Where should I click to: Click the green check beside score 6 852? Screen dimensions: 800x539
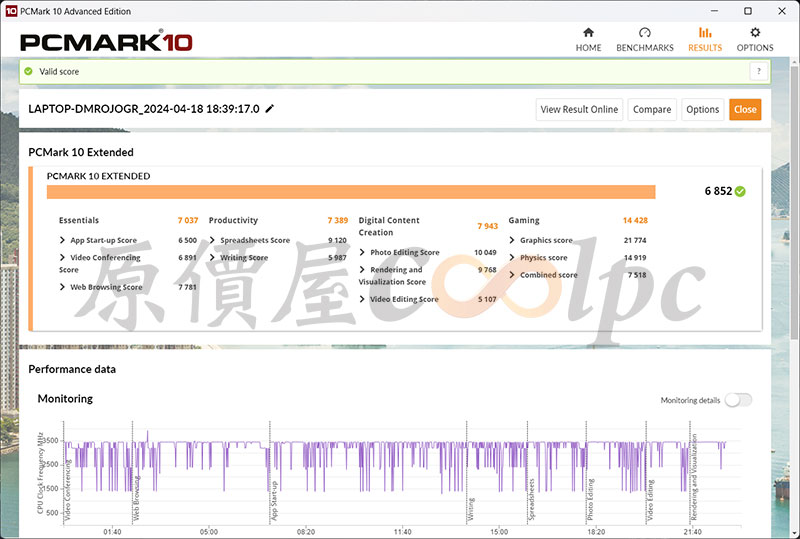tap(740, 191)
